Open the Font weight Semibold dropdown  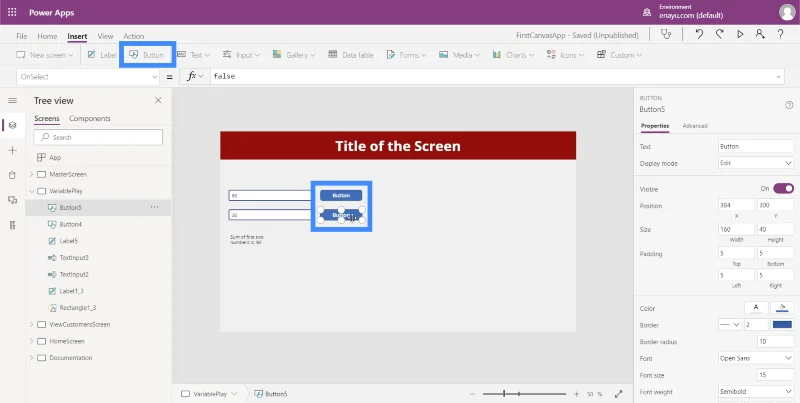[x=756, y=392]
